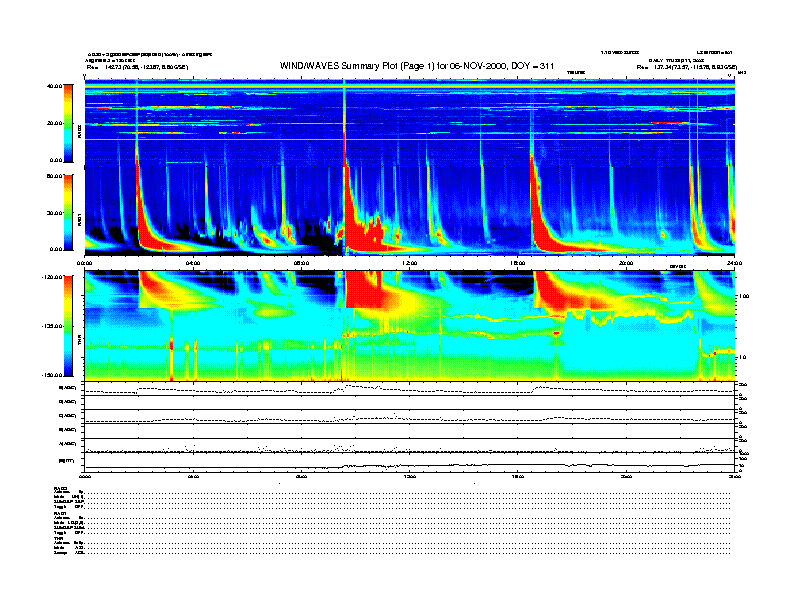Click the TNR panel color scale bar

pyautogui.click(x=70, y=326)
